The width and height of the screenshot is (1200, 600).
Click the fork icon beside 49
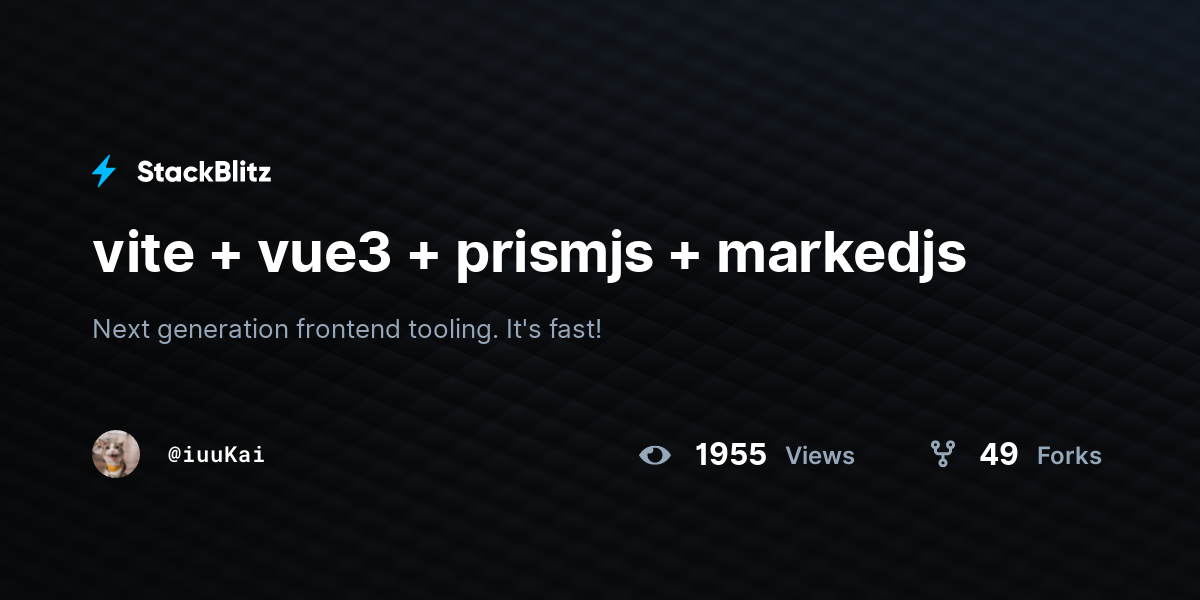pos(942,455)
